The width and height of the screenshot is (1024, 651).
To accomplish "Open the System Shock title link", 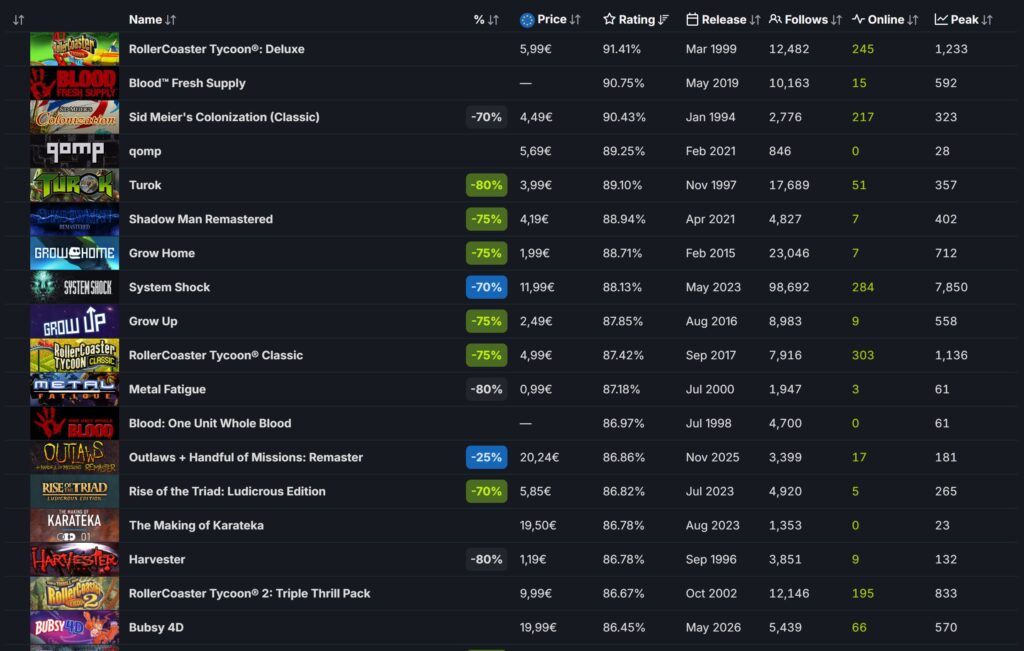I will click(169, 287).
